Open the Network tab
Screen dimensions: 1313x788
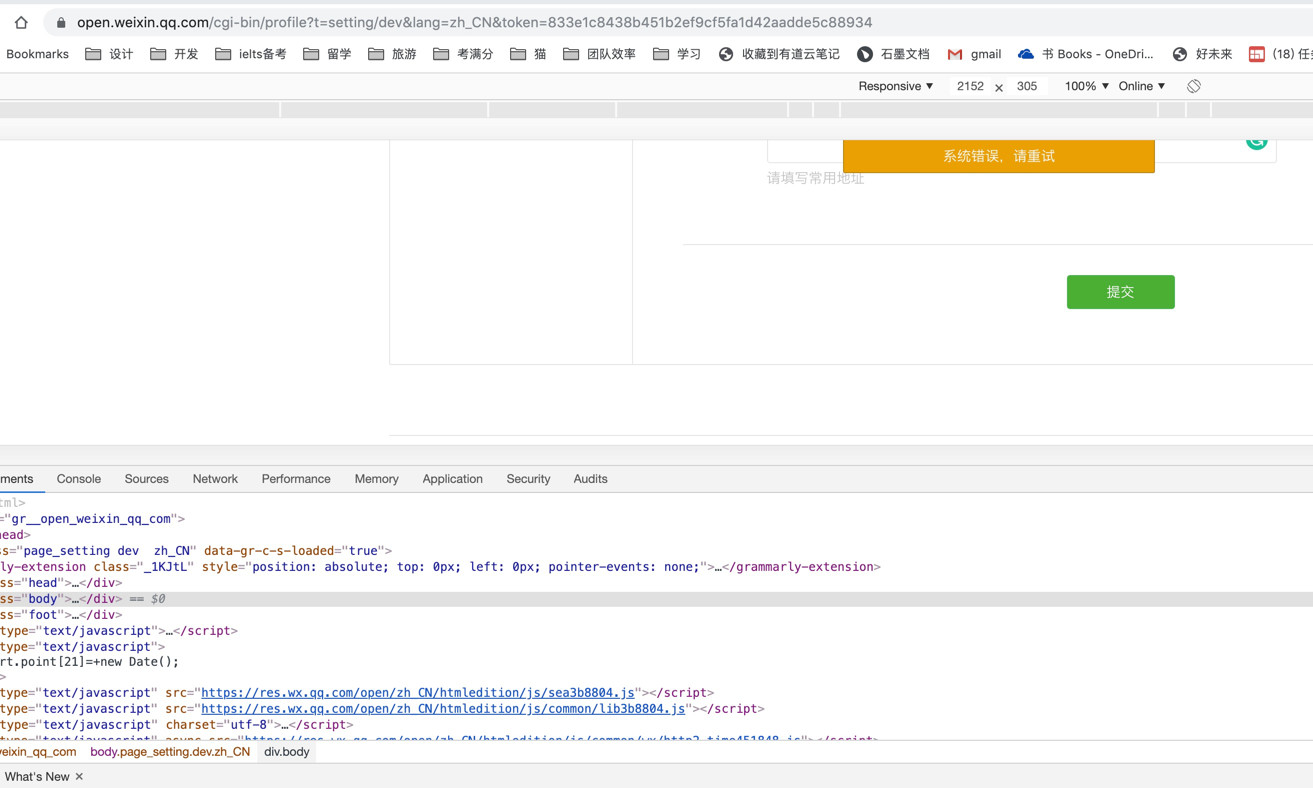tap(215, 479)
